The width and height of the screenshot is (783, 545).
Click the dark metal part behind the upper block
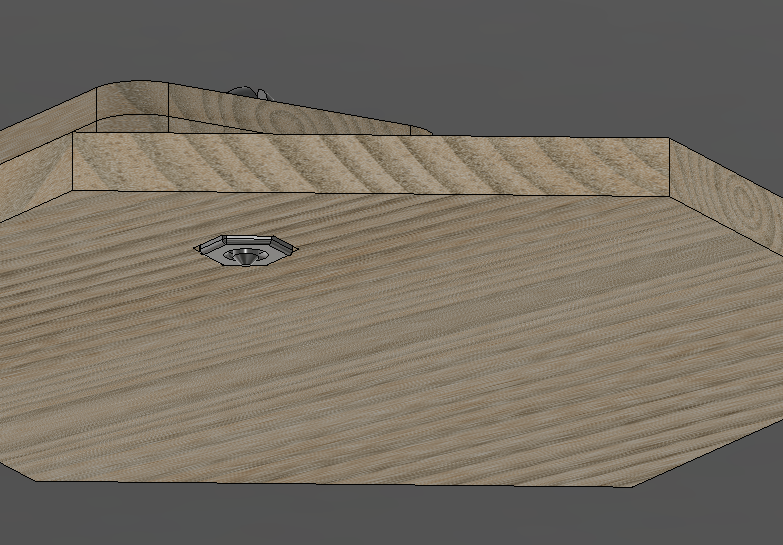tap(246, 91)
